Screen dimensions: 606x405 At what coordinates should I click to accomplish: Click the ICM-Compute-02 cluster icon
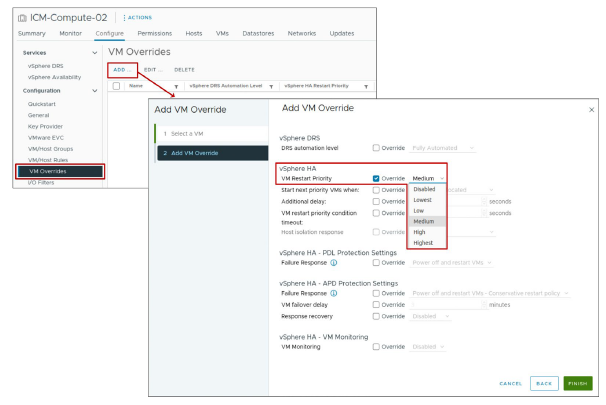22,18
